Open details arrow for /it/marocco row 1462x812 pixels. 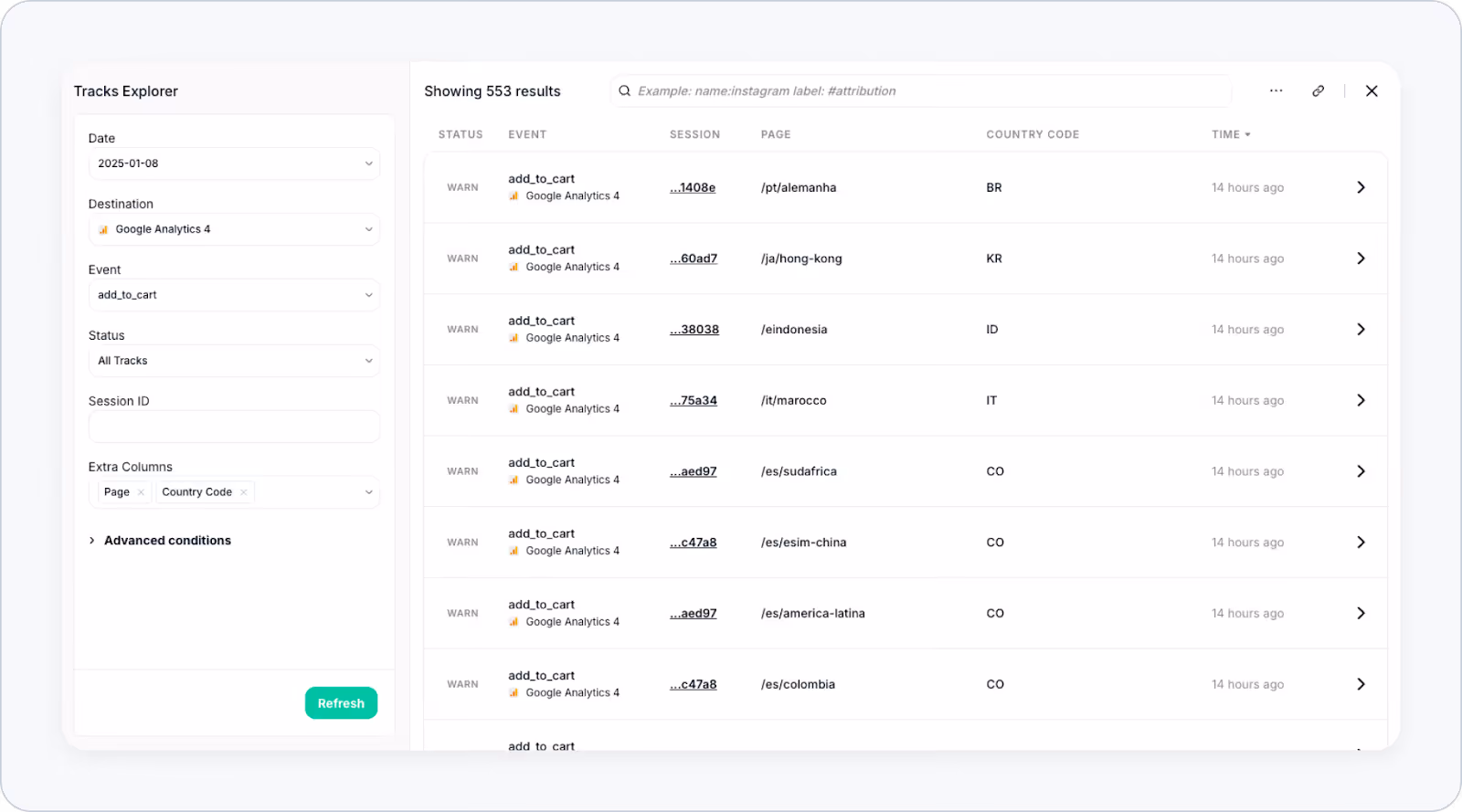point(1361,400)
